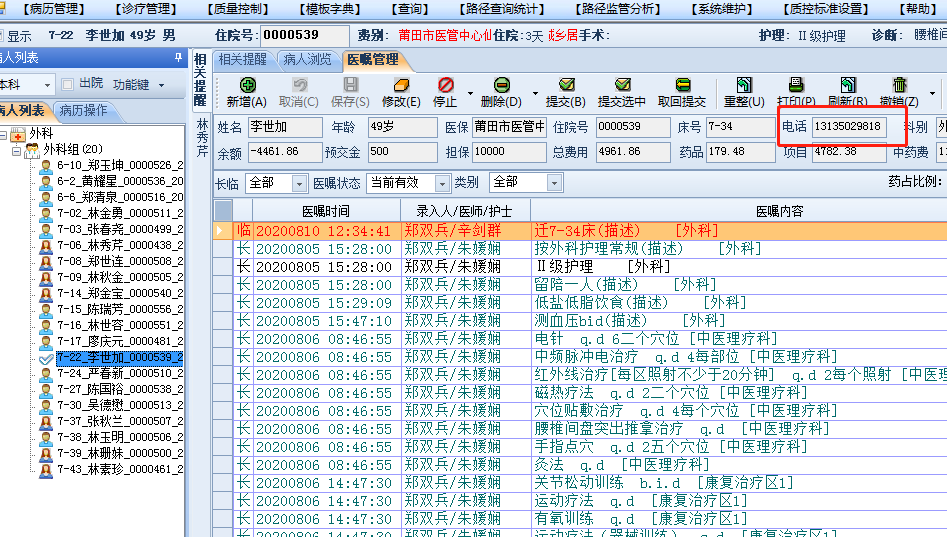Switch to the 病人列表 tab
The width and height of the screenshot is (947, 537).
click(23, 111)
